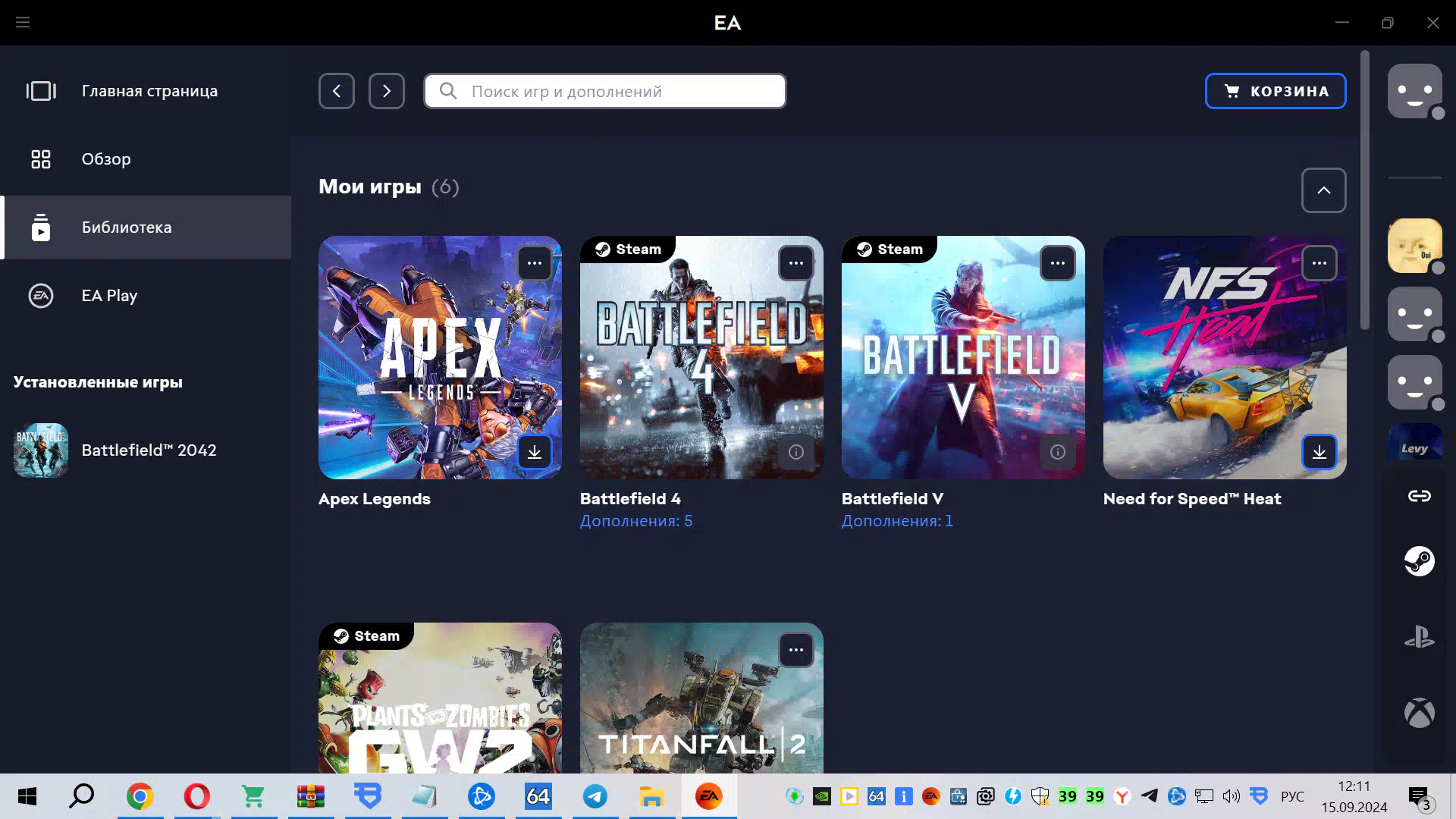This screenshot has height=819, width=1456.
Task: Open Battlefield 4 cover art
Action: point(701,357)
